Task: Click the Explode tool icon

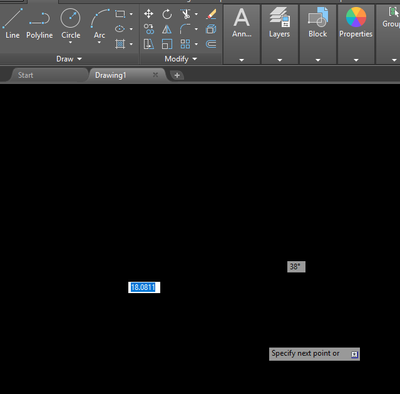Action: 211,29
